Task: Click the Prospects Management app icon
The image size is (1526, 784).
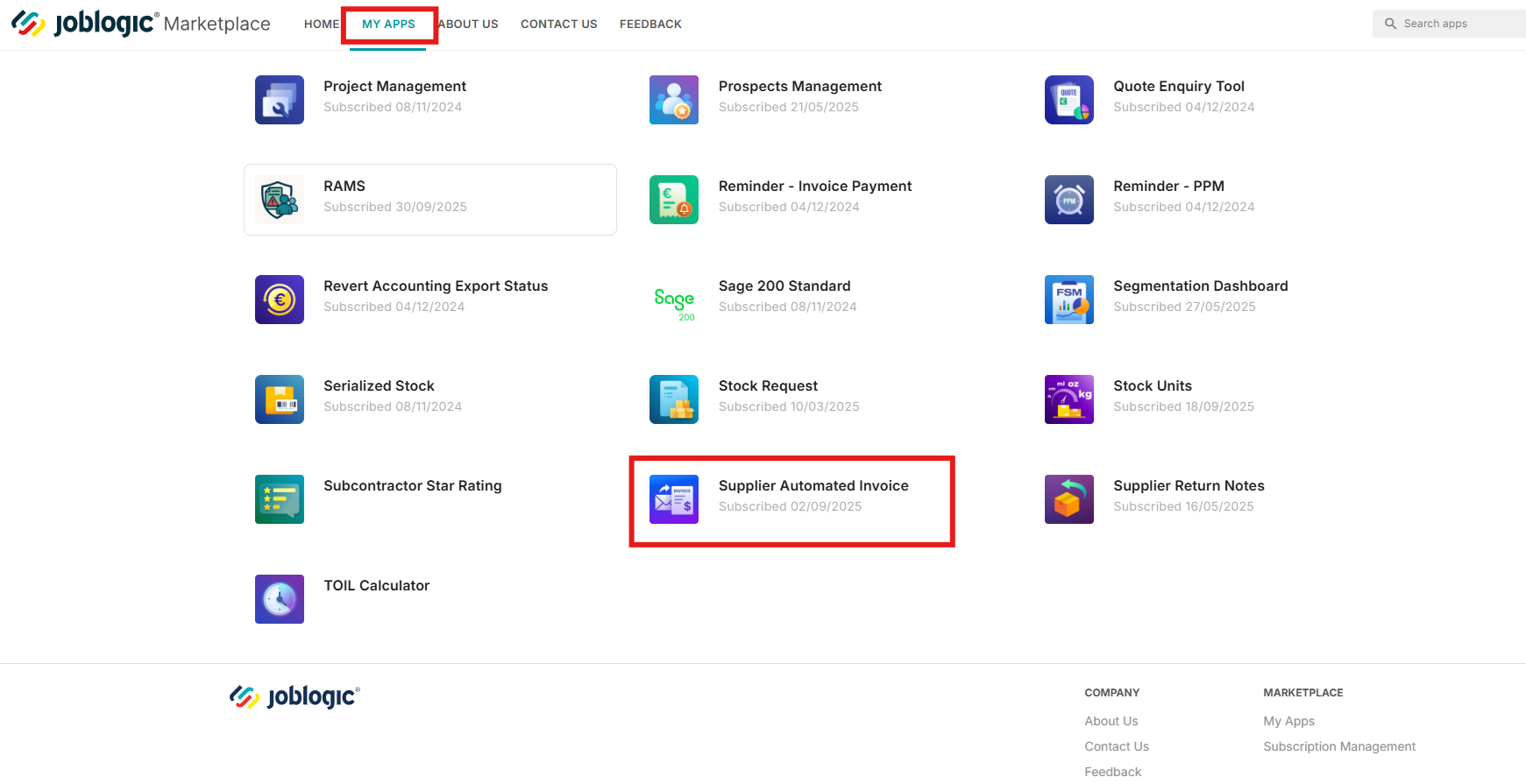Action: 674,100
